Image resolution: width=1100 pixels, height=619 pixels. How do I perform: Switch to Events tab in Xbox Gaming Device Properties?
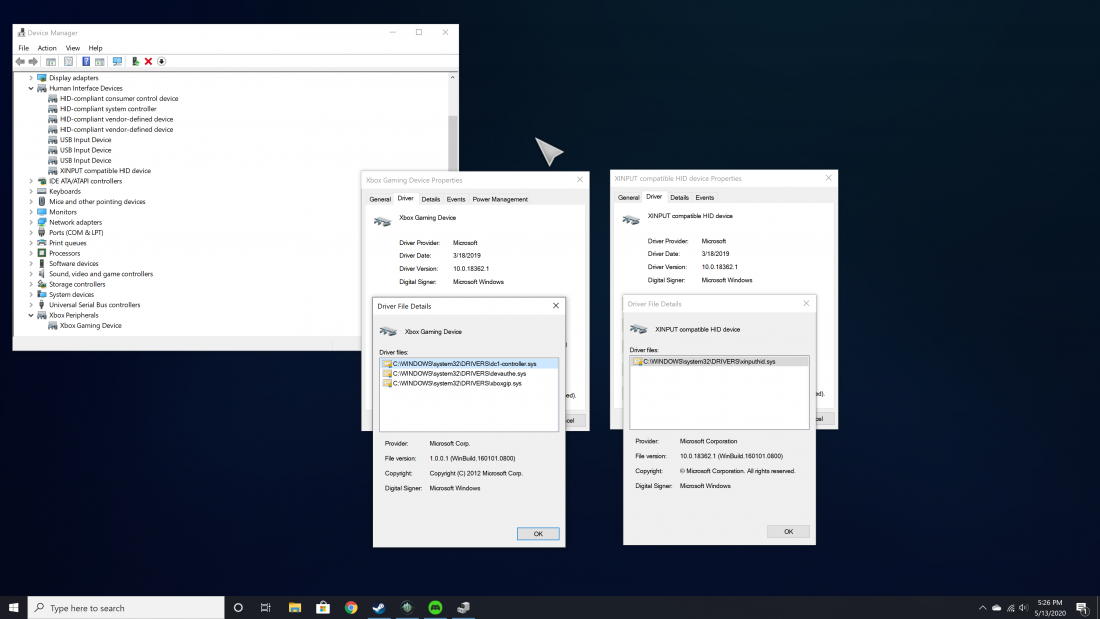[455, 199]
